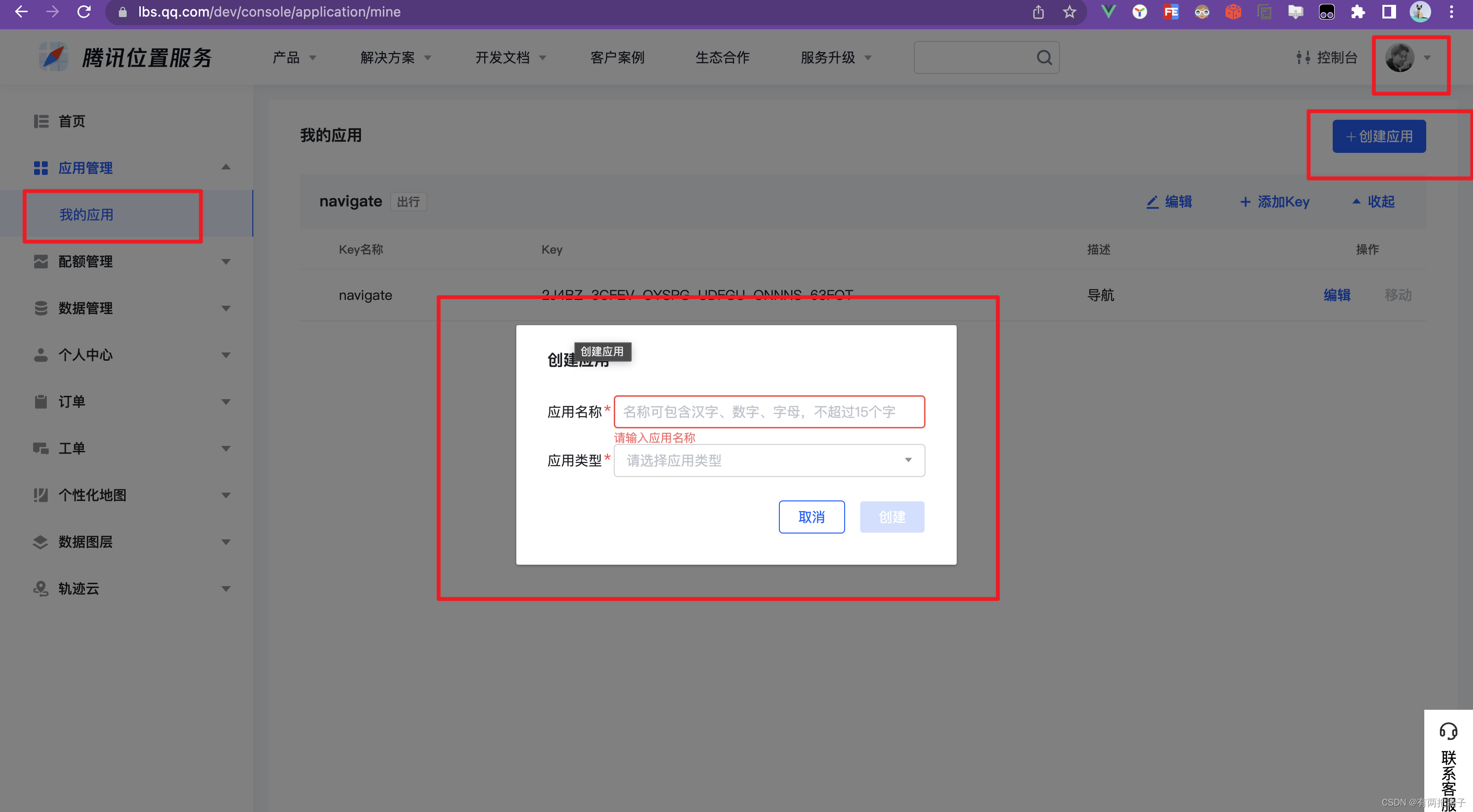Open the 应用类型 dropdown selector
The width and height of the screenshot is (1473, 812).
(x=769, y=461)
